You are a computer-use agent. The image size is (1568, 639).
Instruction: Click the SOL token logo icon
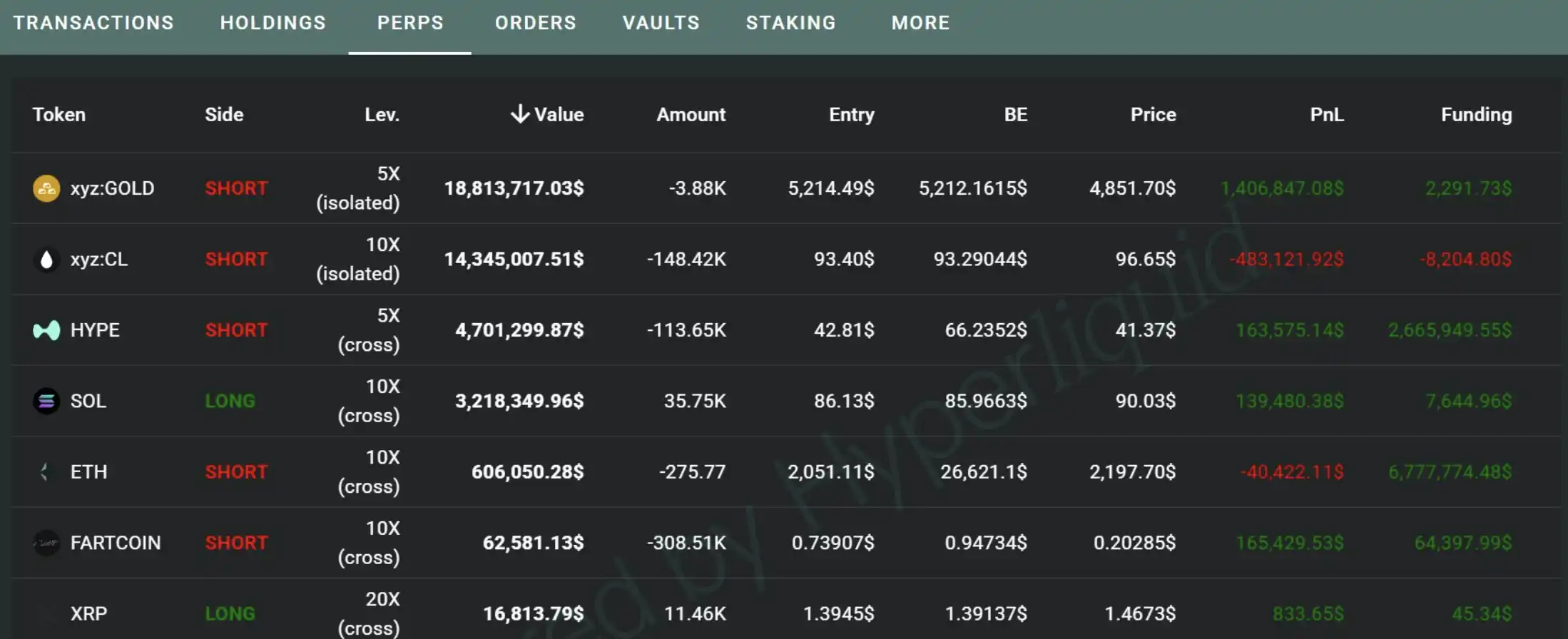tap(46, 401)
